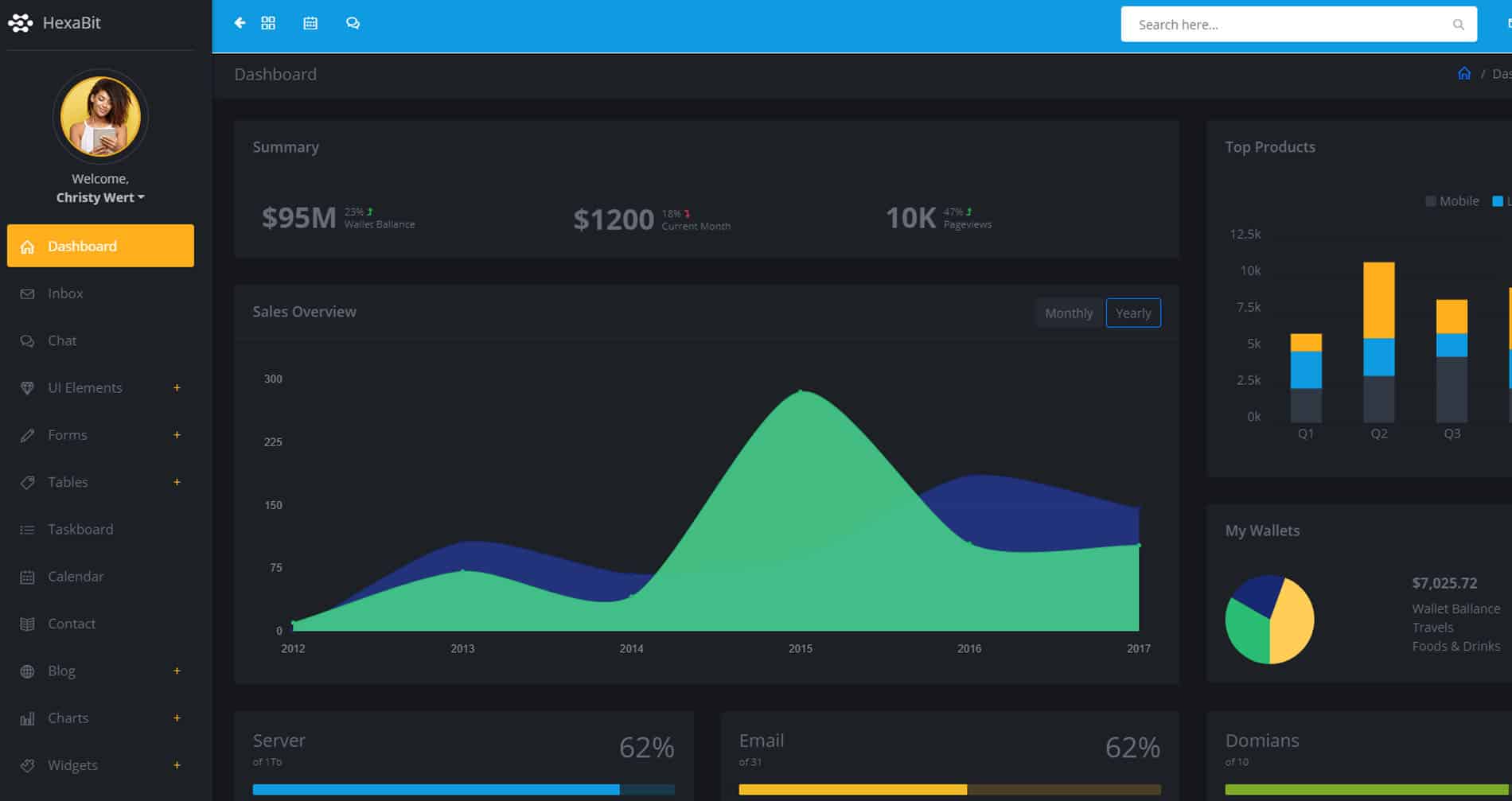Screen dimensions: 1512x801
Task: Click the $1200 current month value
Action: [614, 220]
